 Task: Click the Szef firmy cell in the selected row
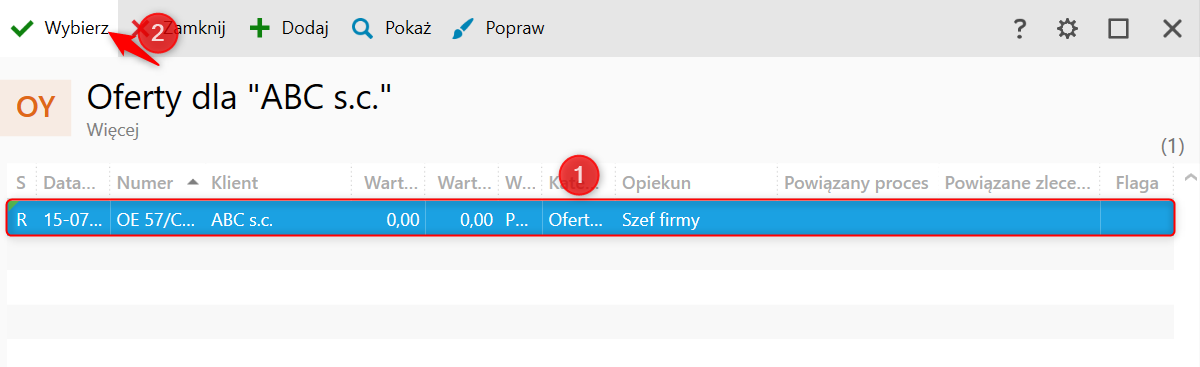[x=660, y=220]
